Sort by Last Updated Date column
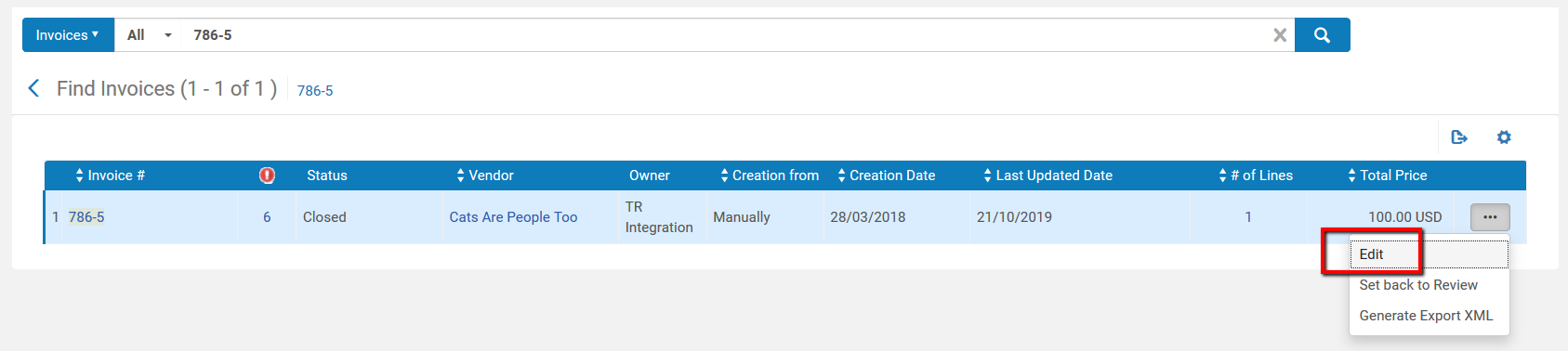1568x351 pixels. (x=1048, y=175)
